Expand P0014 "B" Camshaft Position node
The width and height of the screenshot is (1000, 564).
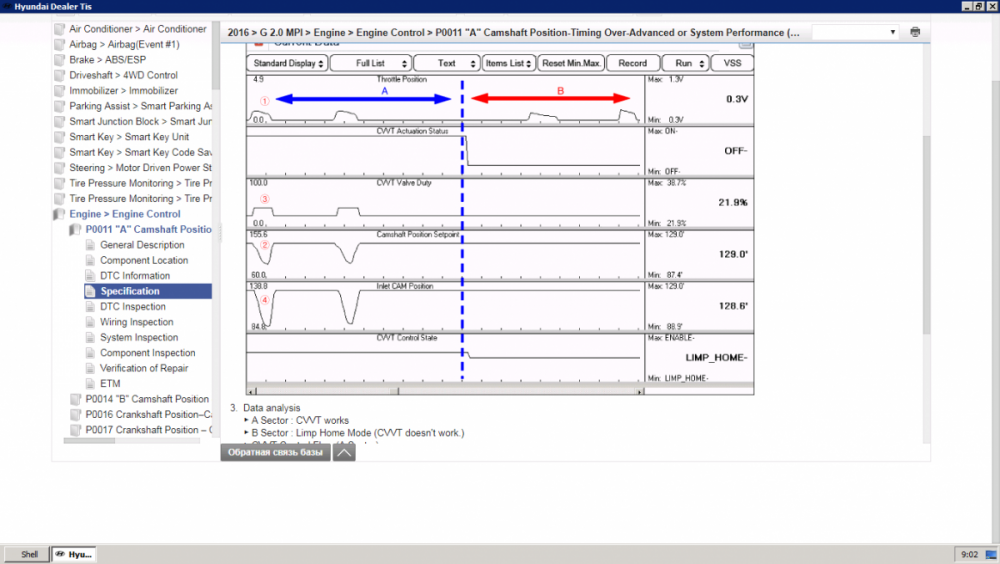point(75,399)
